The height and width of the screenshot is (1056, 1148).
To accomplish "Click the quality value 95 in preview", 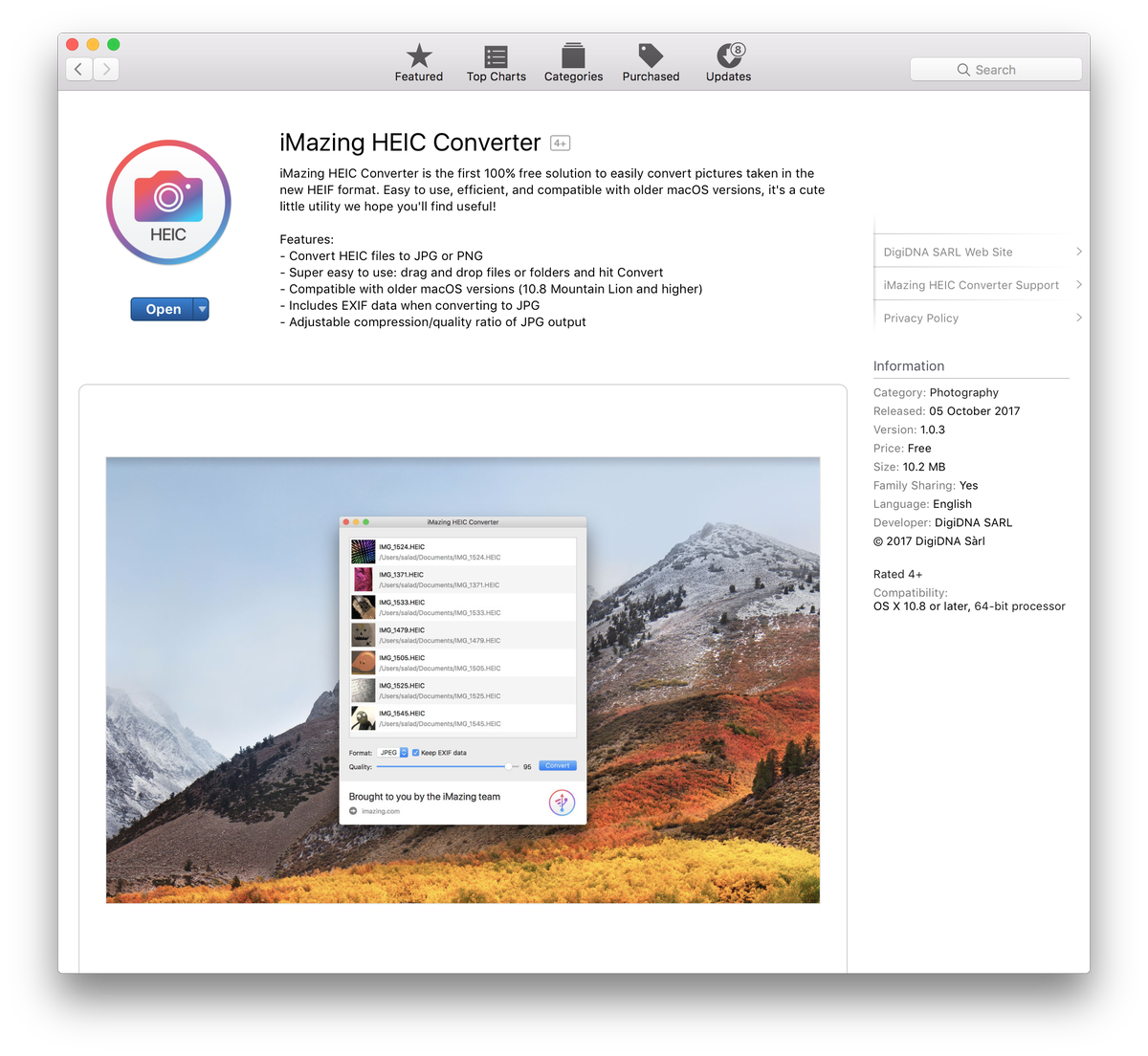I will coord(527,767).
